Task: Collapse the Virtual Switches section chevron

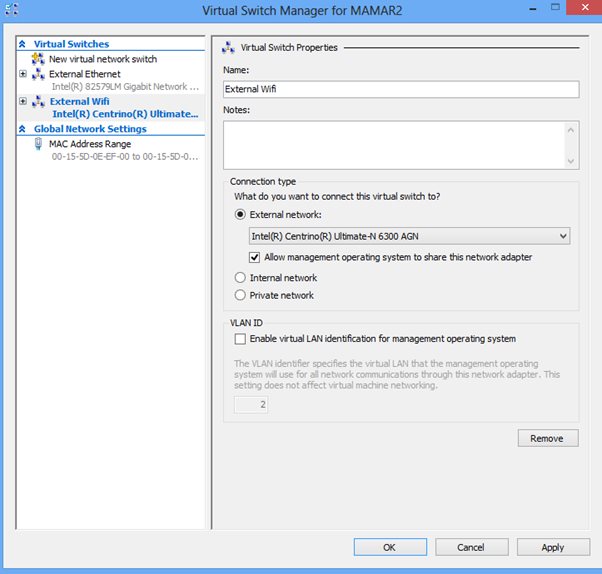Action: click(x=23, y=44)
